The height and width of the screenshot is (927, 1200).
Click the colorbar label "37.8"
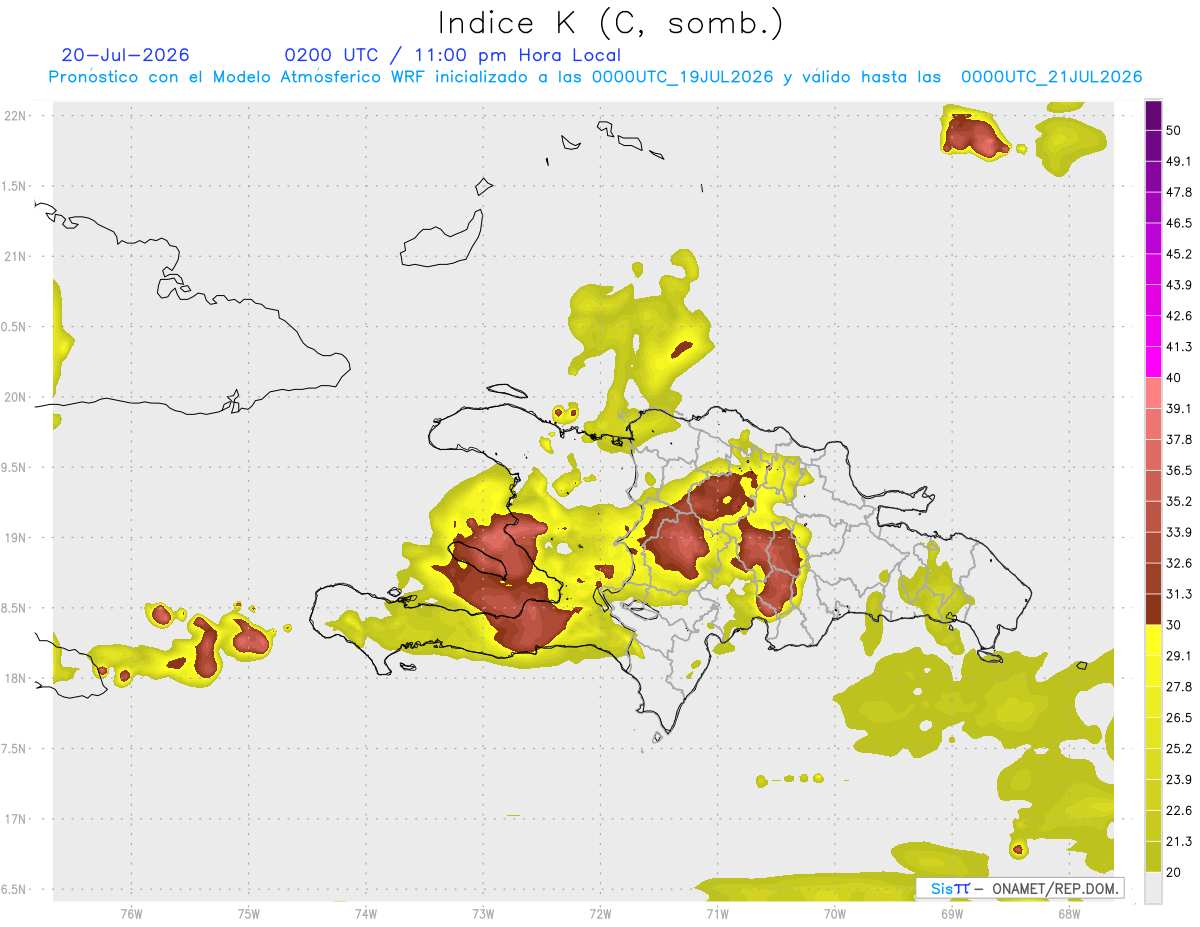(1179, 439)
